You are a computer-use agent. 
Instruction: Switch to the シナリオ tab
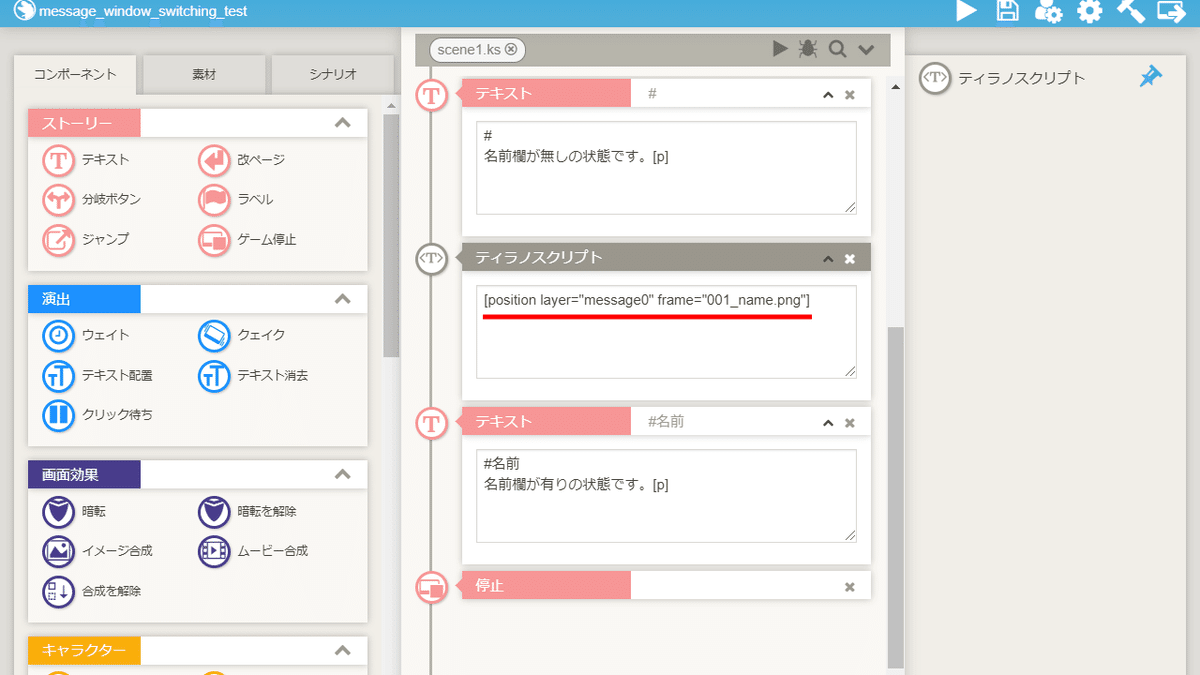pyautogui.click(x=333, y=75)
